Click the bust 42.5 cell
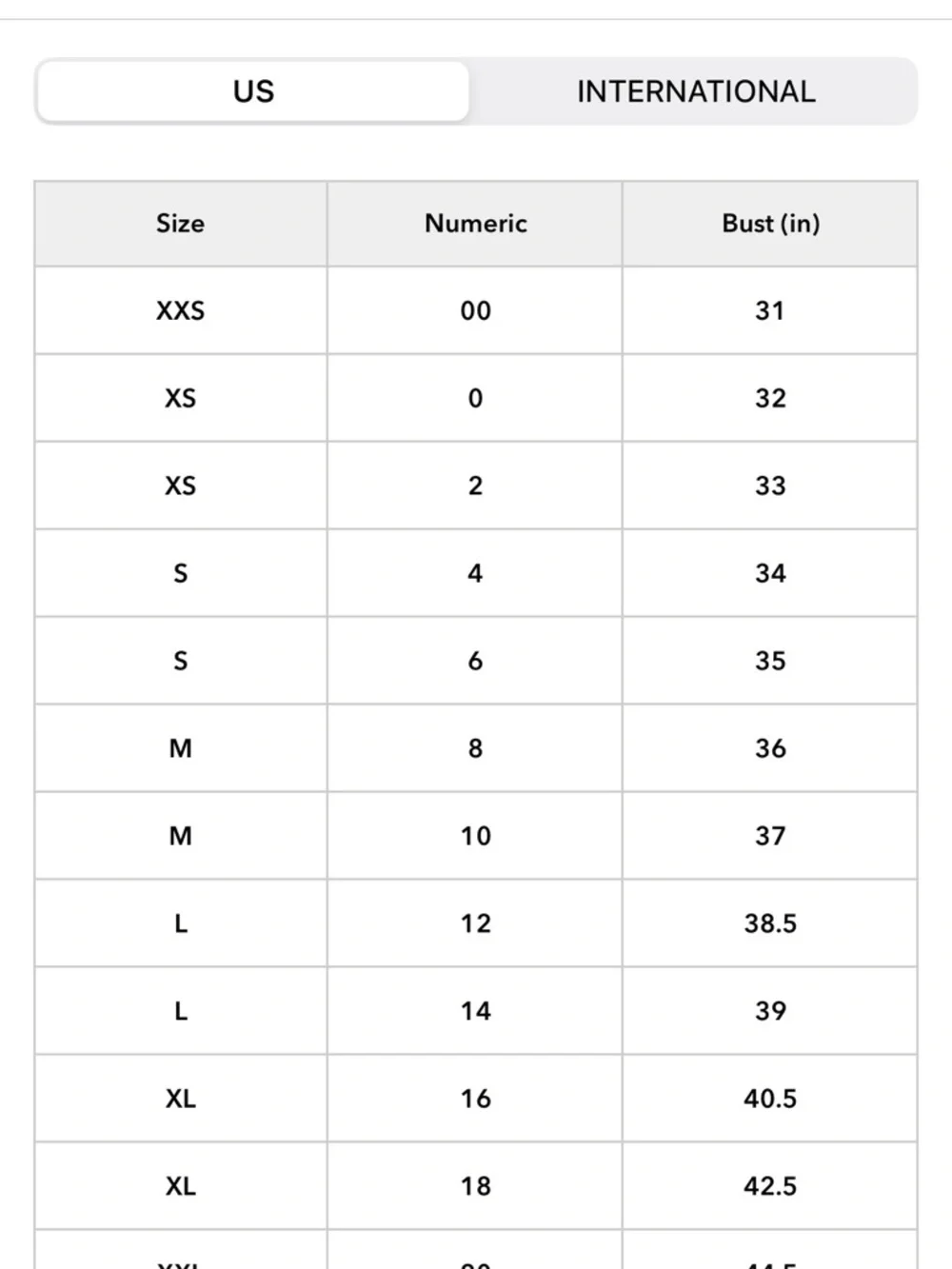Viewport: 952px width, 1269px height. pyautogui.click(x=770, y=1186)
